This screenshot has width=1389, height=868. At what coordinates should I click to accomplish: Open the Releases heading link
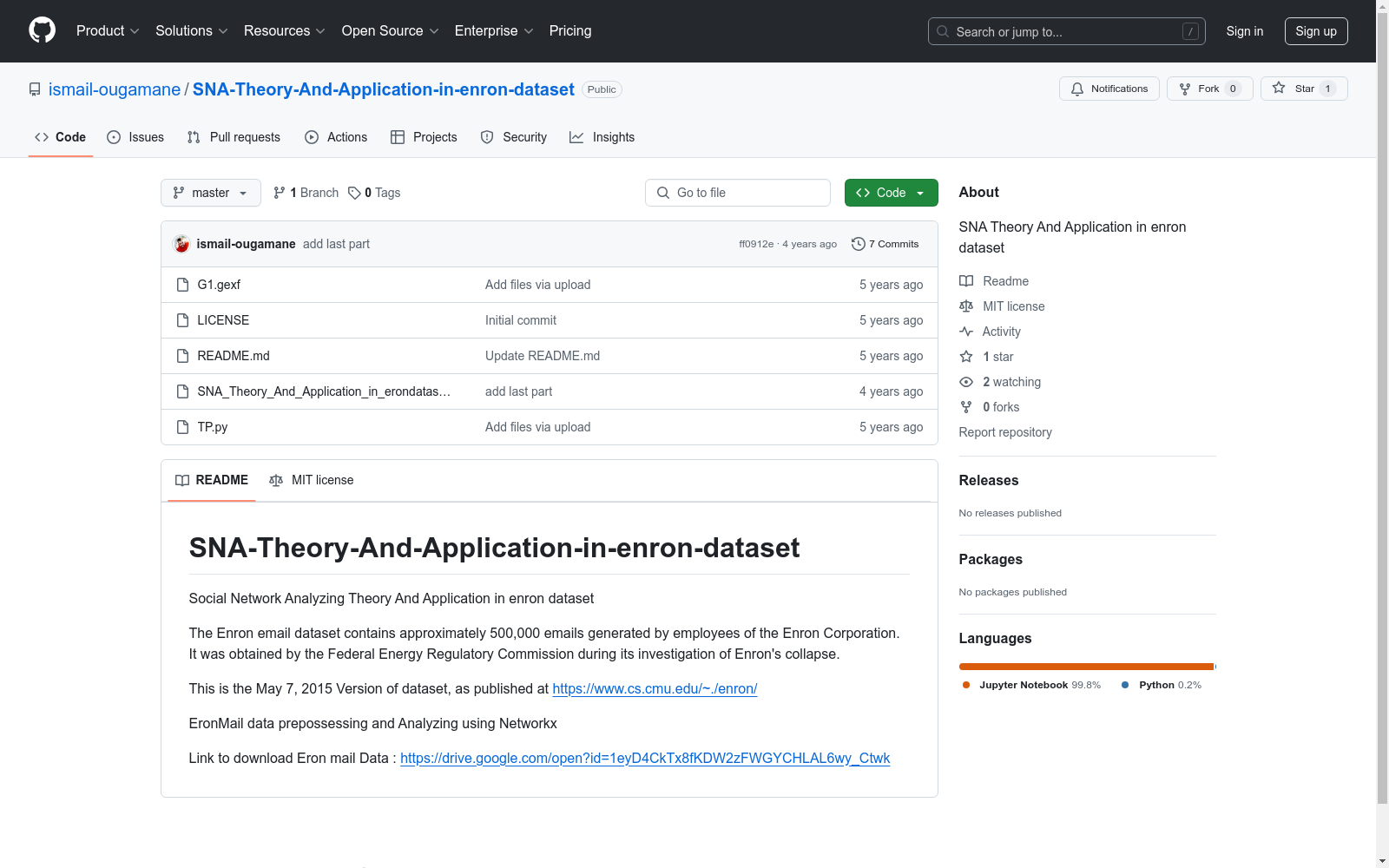989,480
